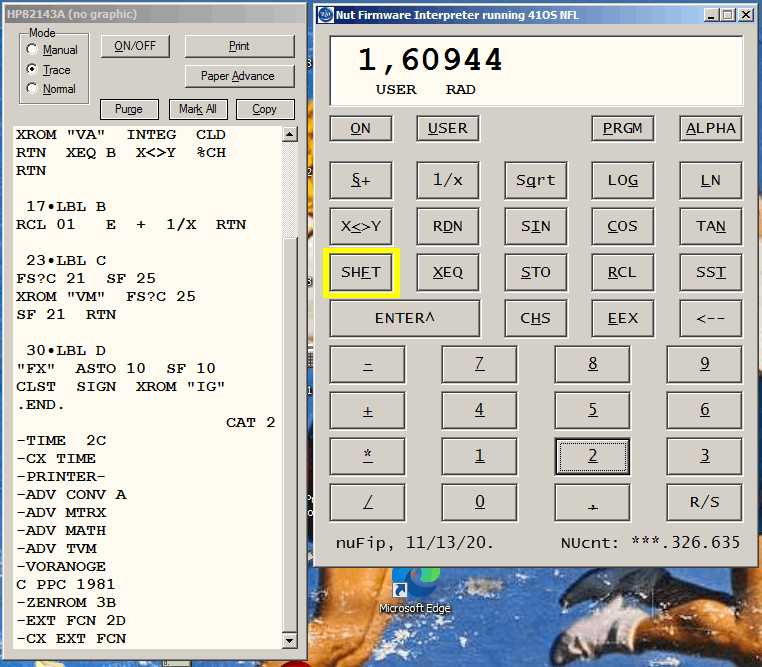Click the Nut Firmware Interpreter title bar icon

pos(326,15)
